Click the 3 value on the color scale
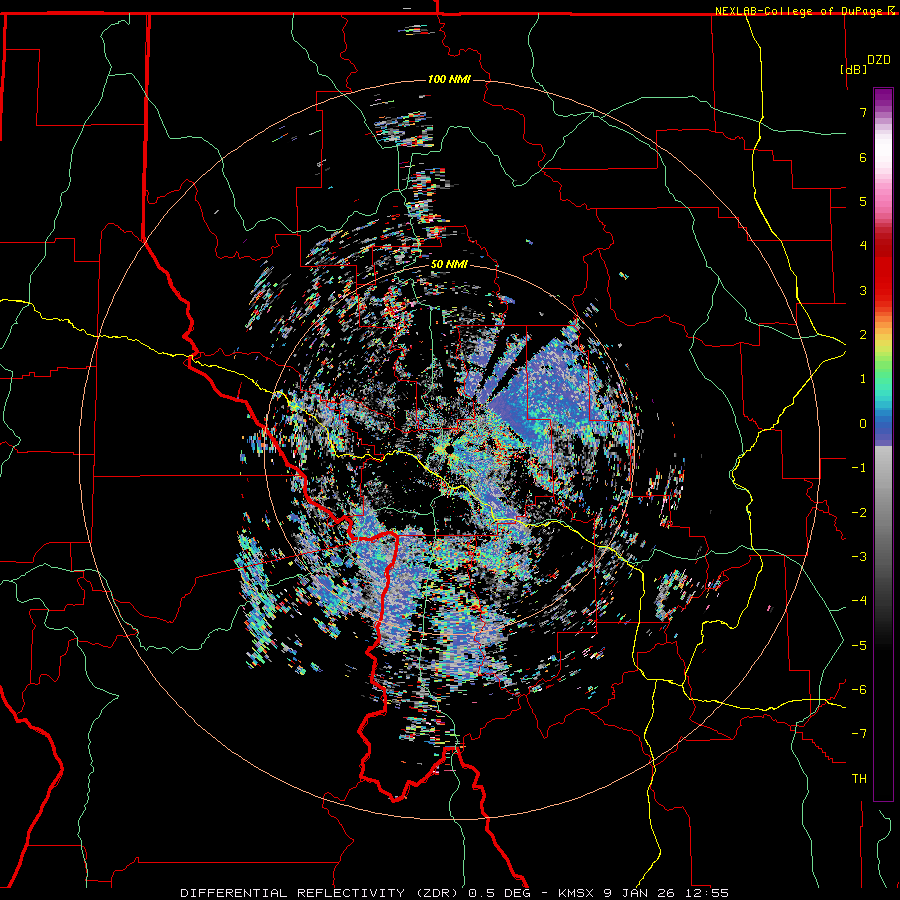The width and height of the screenshot is (900, 900). coord(863,290)
